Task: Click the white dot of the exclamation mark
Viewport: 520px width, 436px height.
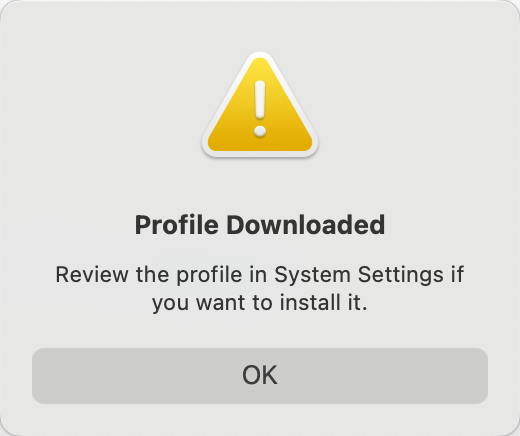Action: pyautogui.click(x=260, y=131)
